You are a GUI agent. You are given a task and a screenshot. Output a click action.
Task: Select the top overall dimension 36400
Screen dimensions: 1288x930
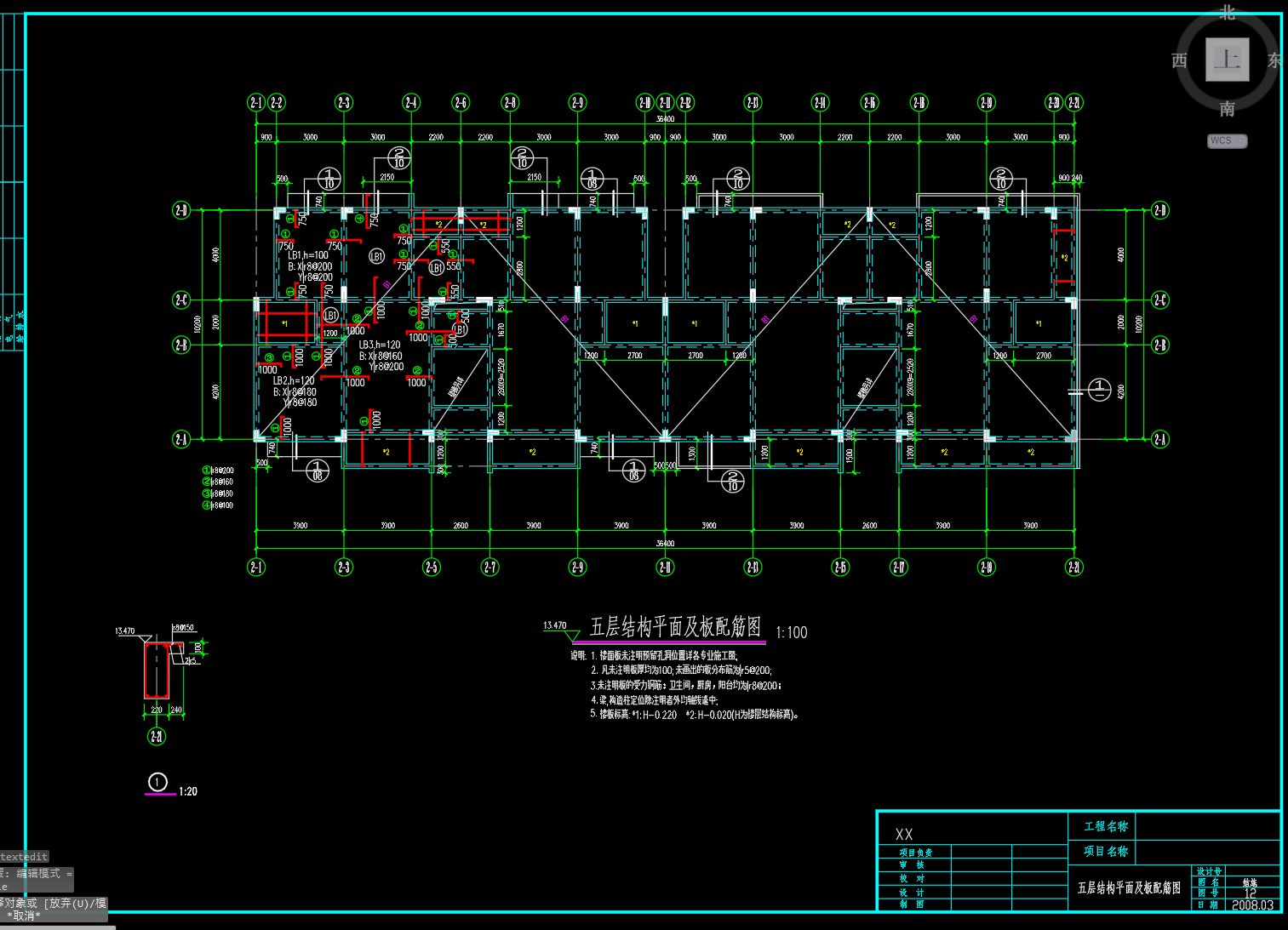point(665,119)
